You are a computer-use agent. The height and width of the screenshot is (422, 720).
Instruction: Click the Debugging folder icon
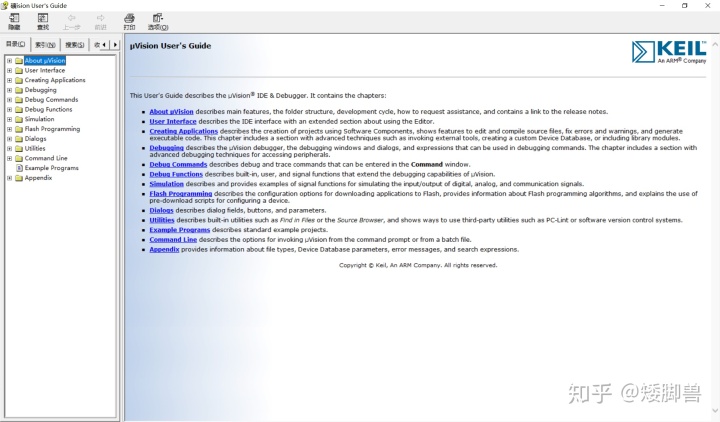coord(19,90)
